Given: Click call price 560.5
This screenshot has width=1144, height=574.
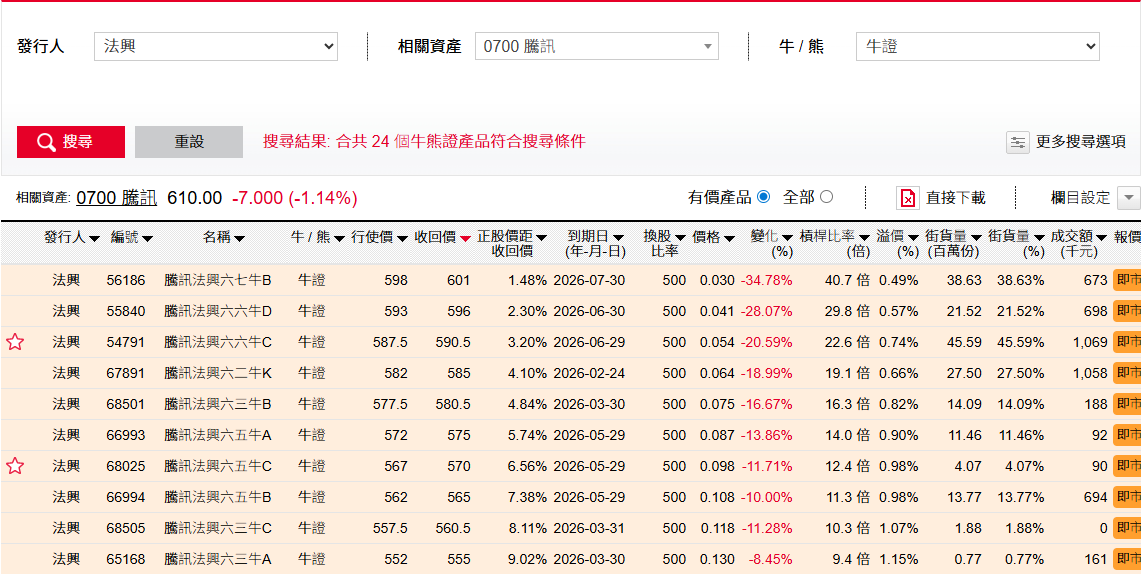Looking at the screenshot, I should (x=453, y=528).
